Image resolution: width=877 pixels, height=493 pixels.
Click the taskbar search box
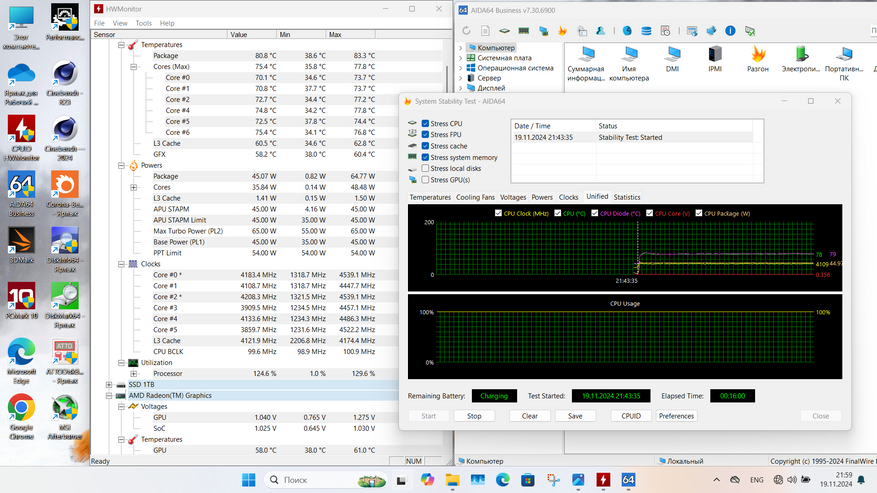[326, 480]
